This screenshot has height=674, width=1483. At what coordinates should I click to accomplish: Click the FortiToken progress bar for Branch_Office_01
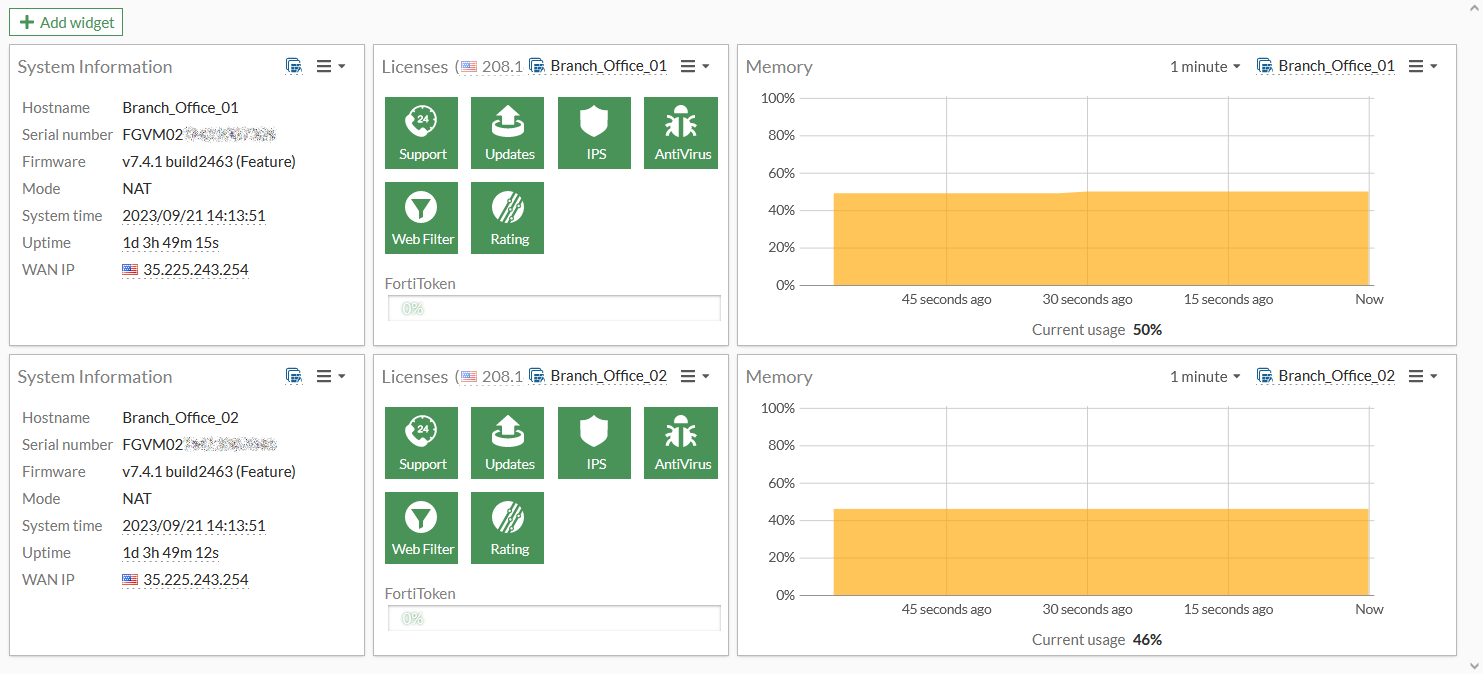click(x=554, y=308)
